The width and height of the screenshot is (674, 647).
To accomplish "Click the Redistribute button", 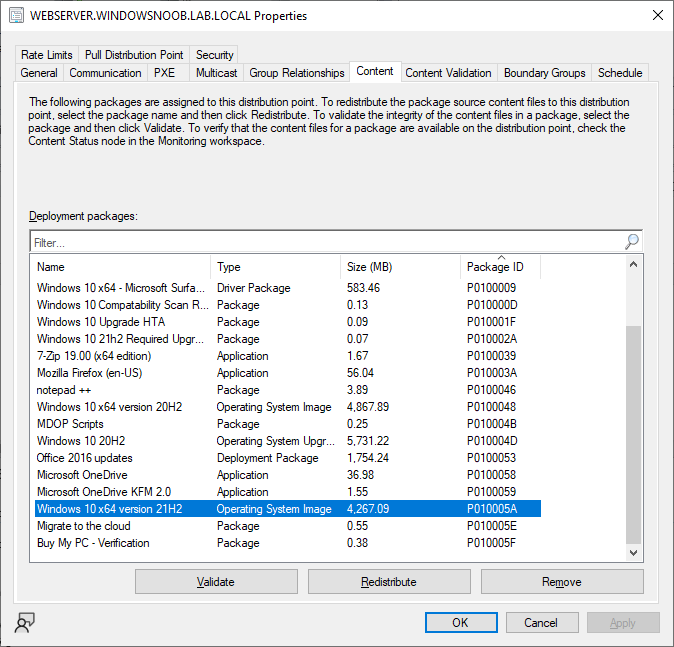I will pos(389,582).
